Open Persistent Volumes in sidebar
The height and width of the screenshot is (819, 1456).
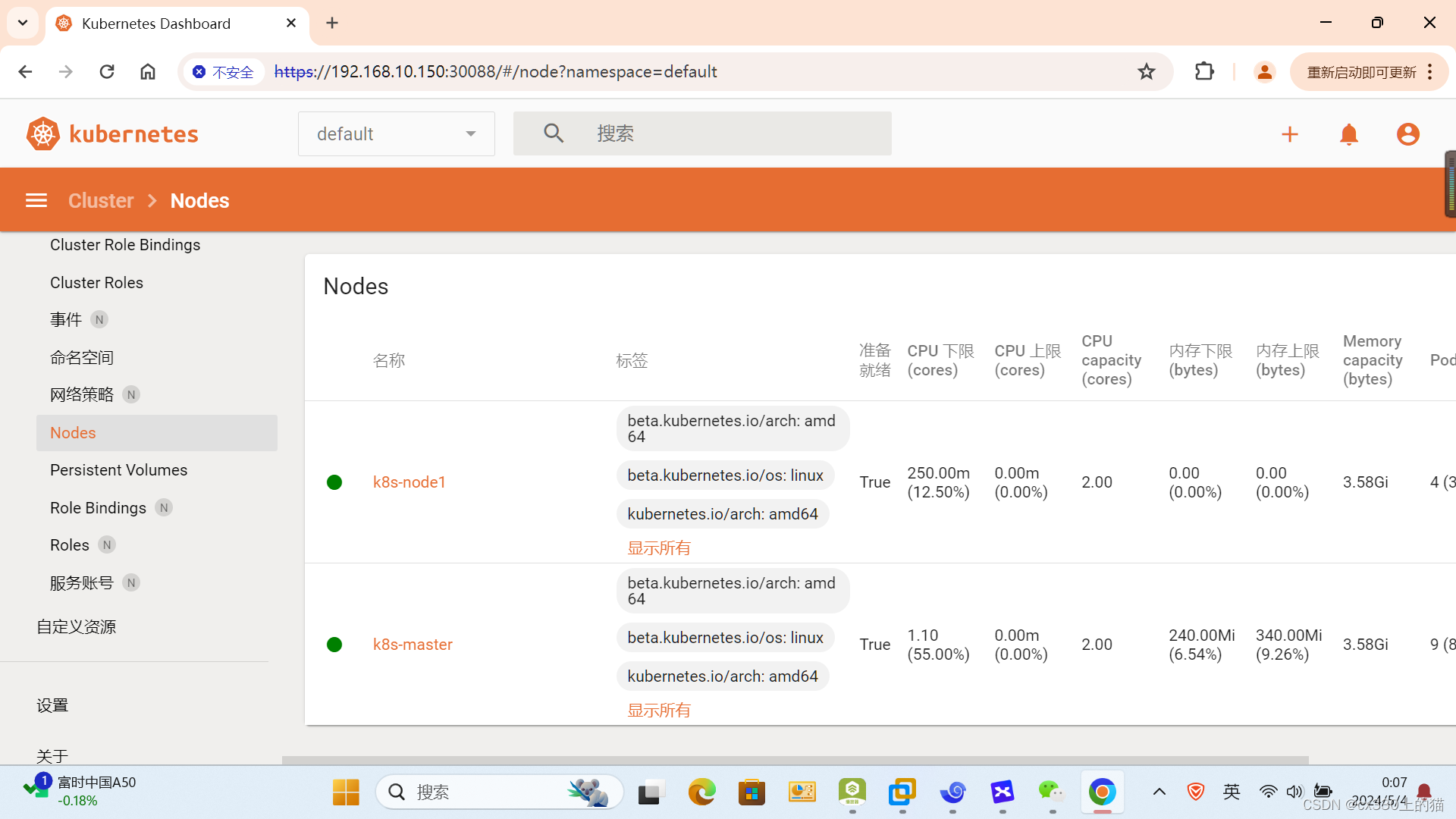click(118, 470)
